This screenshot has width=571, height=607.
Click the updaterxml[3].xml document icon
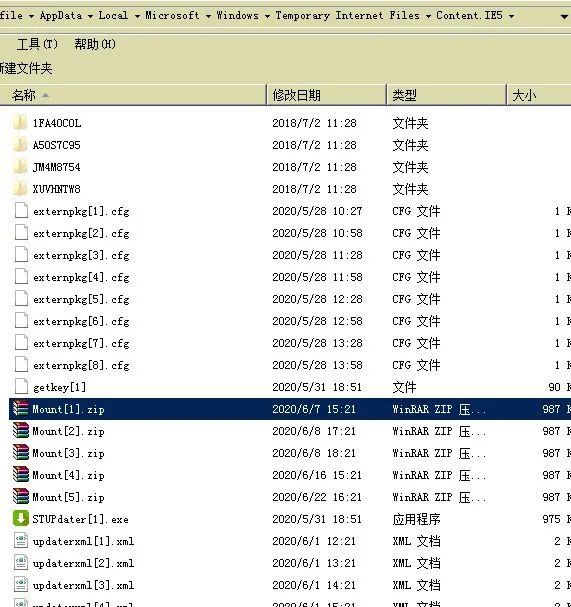click(x=21, y=585)
